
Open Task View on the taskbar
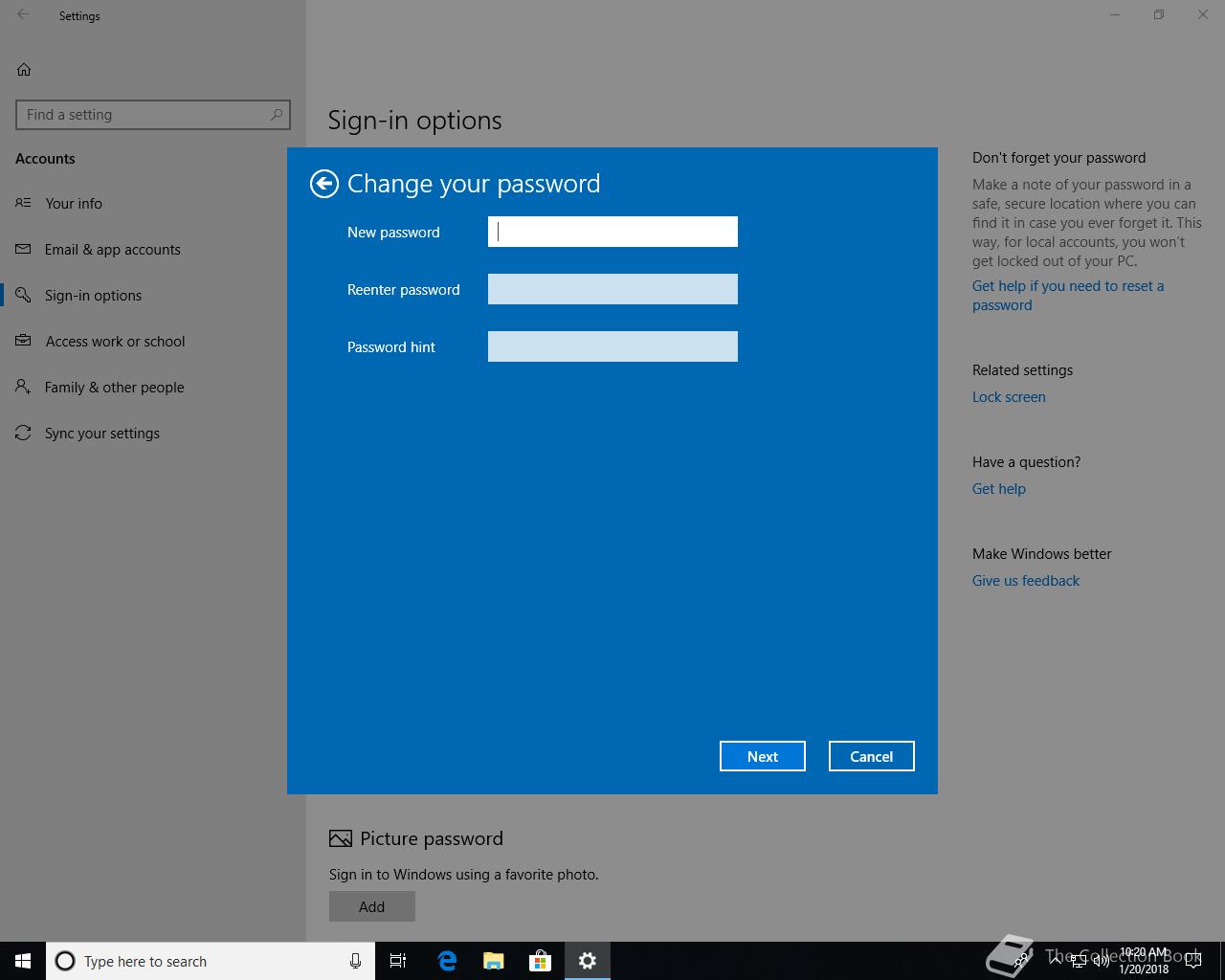(x=398, y=961)
